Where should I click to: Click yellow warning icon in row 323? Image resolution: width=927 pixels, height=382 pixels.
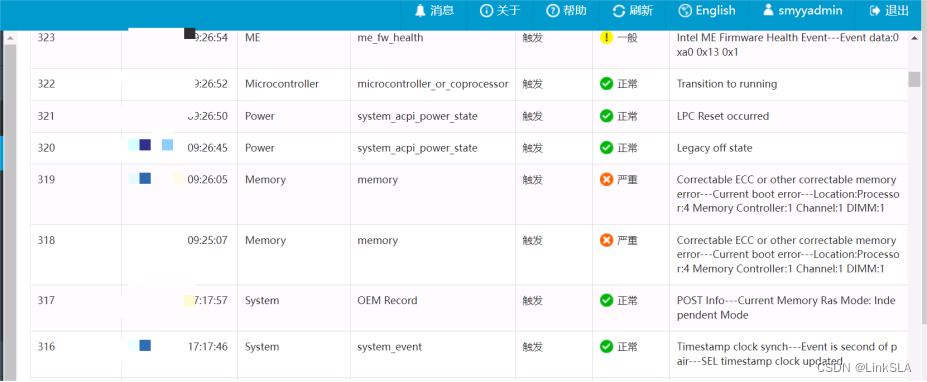click(606, 38)
